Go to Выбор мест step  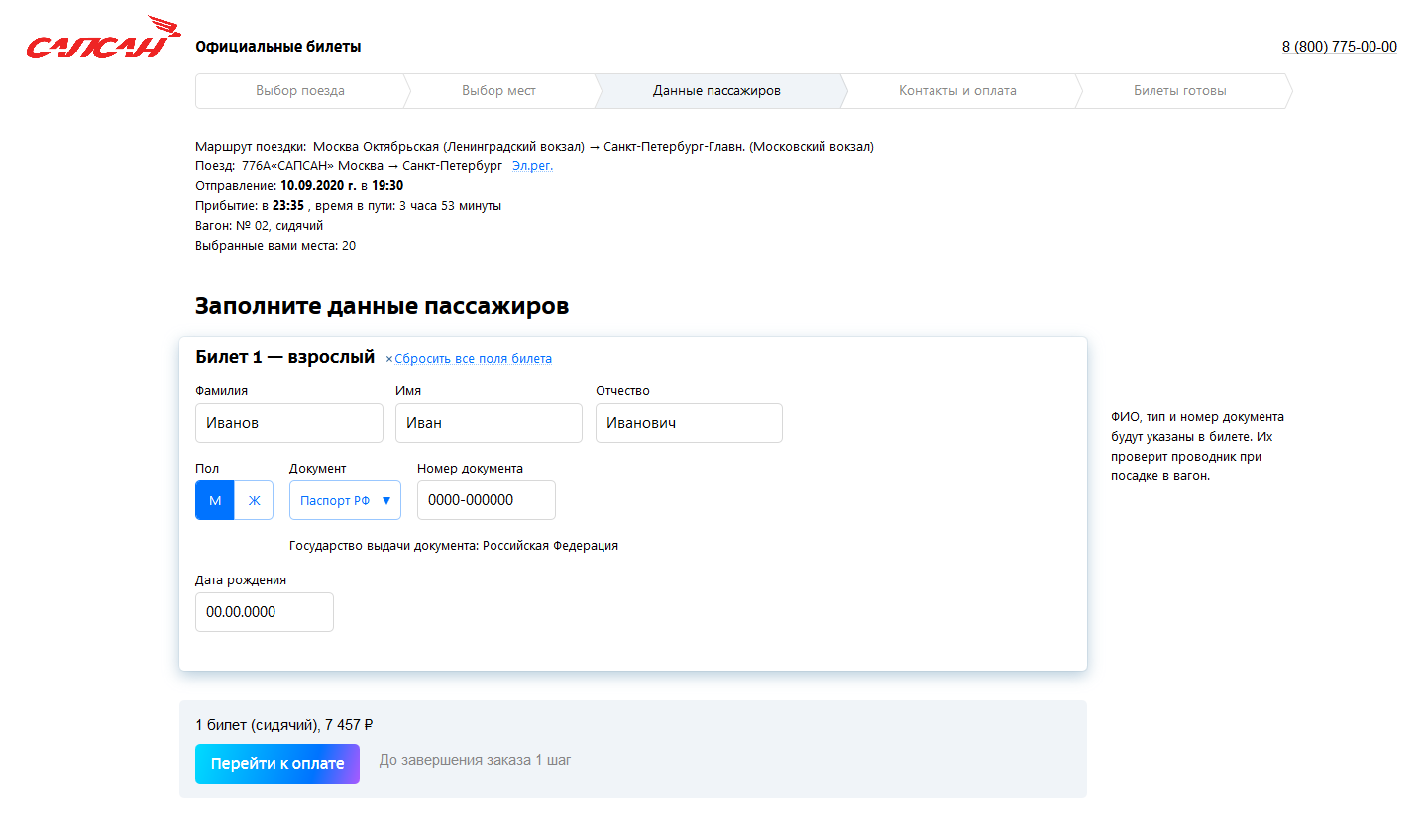point(498,90)
